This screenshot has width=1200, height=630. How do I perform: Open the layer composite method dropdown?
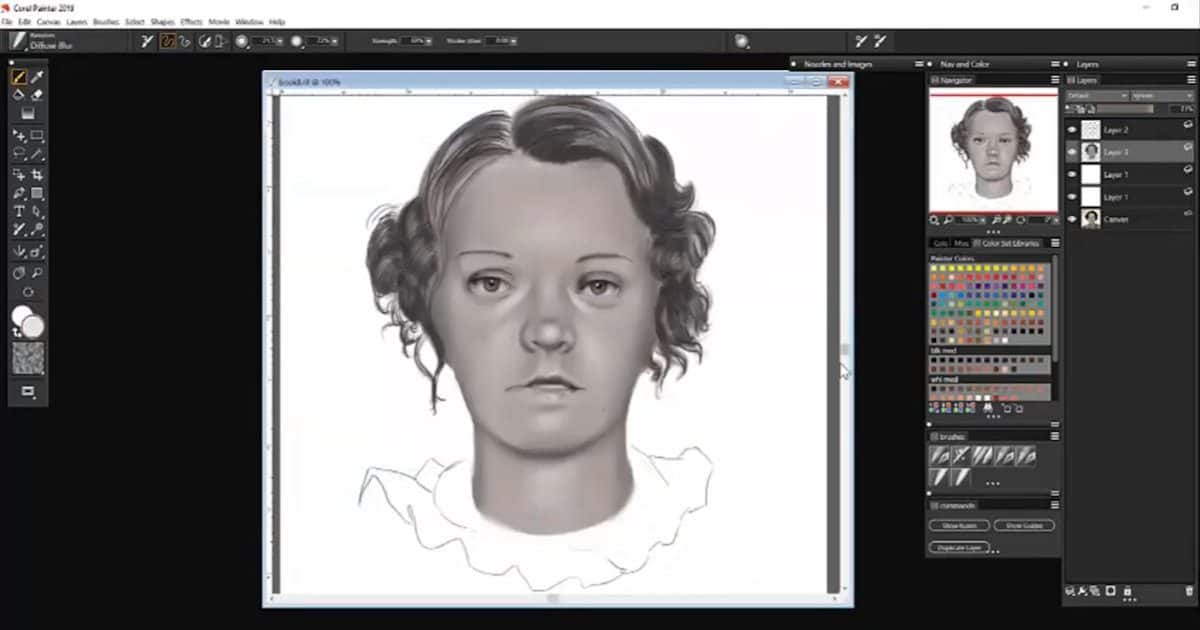(1096, 96)
